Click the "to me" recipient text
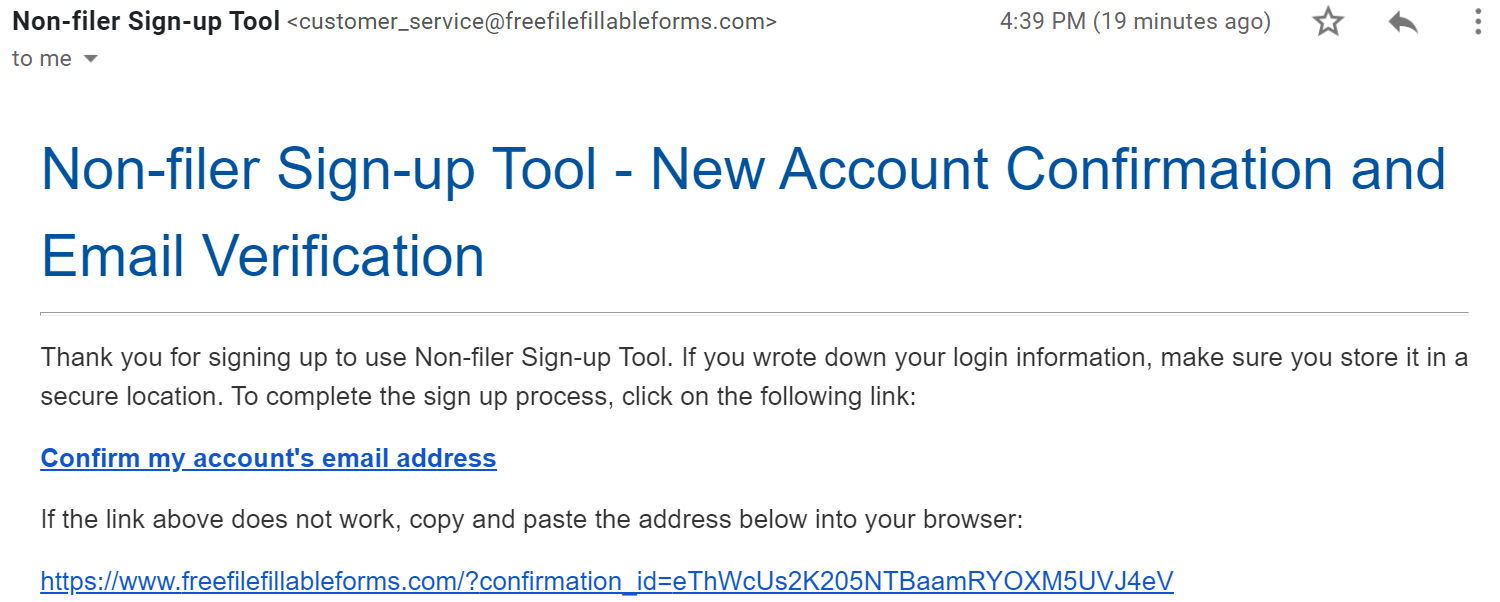This screenshot has width=1500, height=602. click(41, 59)
